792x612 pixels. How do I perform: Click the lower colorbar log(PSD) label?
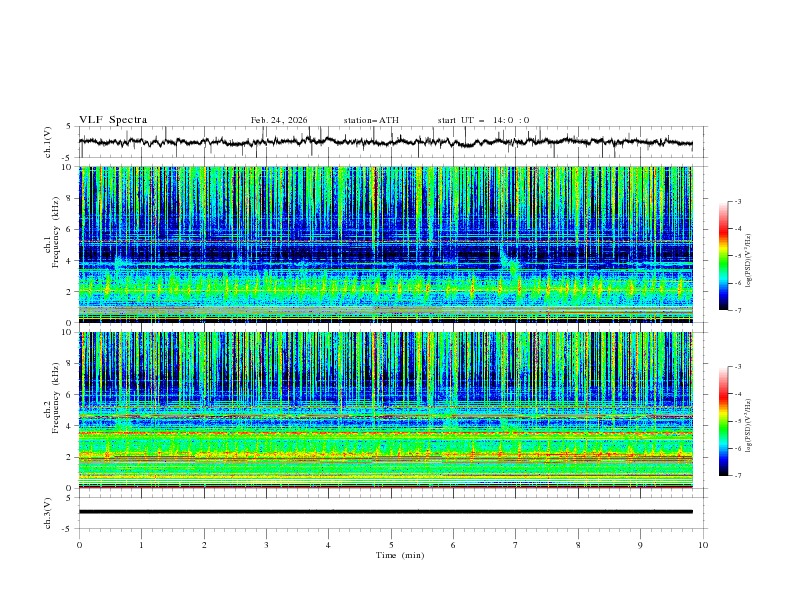[749, 425]
